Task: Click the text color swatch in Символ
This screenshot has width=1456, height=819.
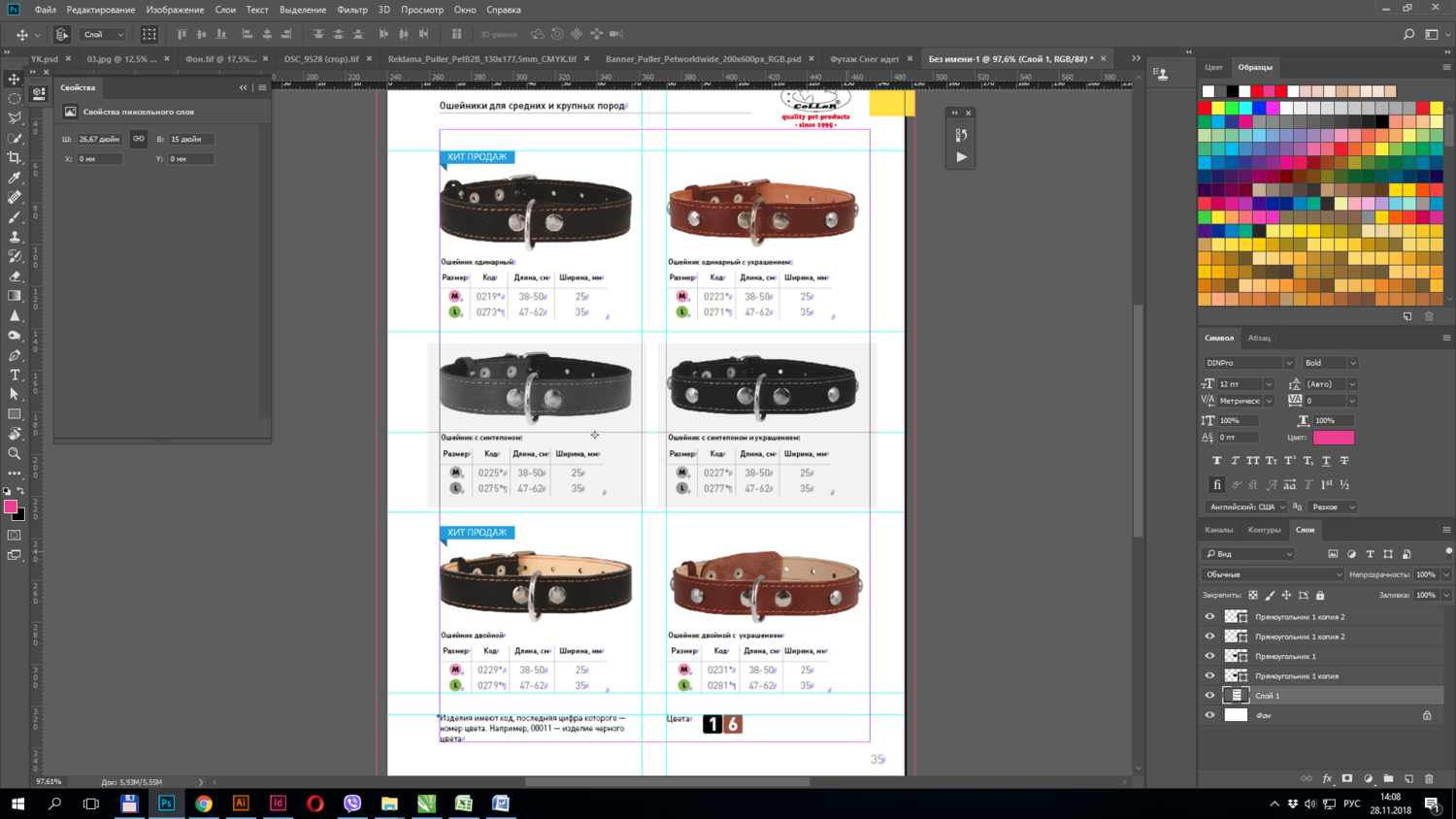Action: click(1334, 438)
